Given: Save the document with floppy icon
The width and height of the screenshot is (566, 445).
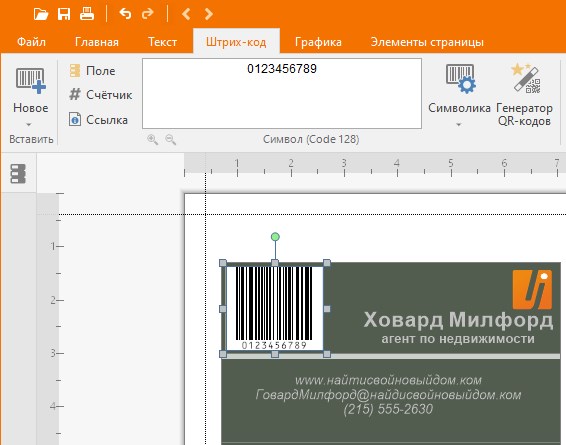Looking at the screenshot, I should coord(64,14).
